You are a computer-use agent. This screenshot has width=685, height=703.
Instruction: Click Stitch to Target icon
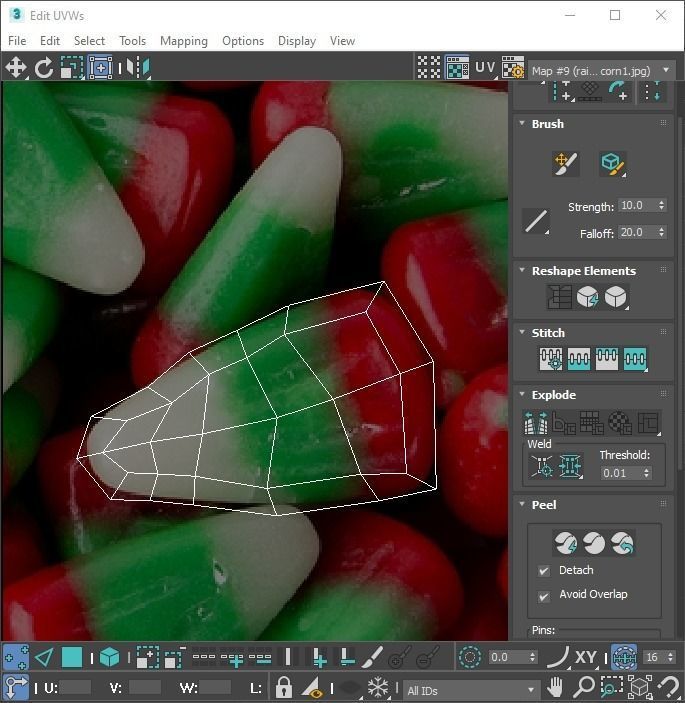(551, 359)
